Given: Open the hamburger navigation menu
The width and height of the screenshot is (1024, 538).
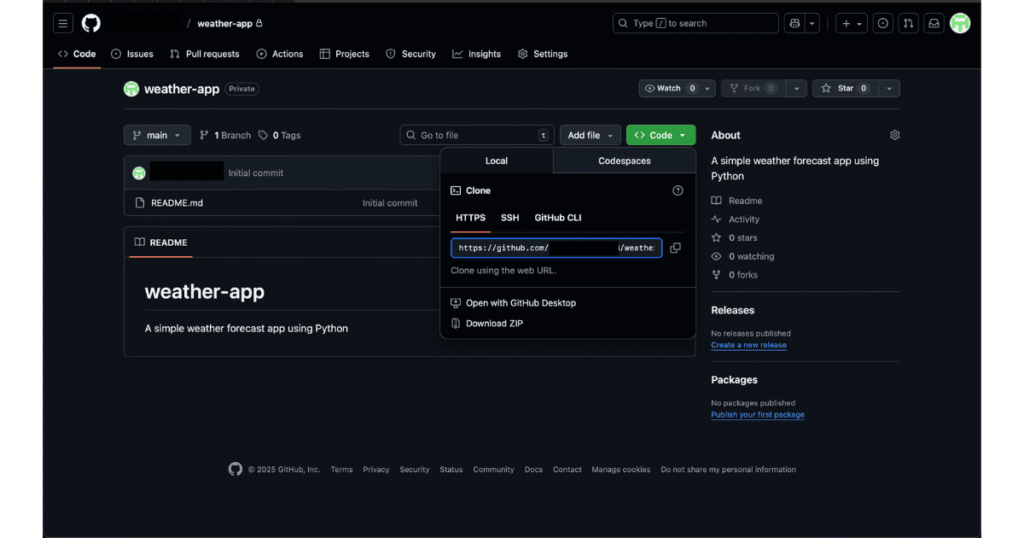Looking at the screenshot, I should (x=63, y=23).
